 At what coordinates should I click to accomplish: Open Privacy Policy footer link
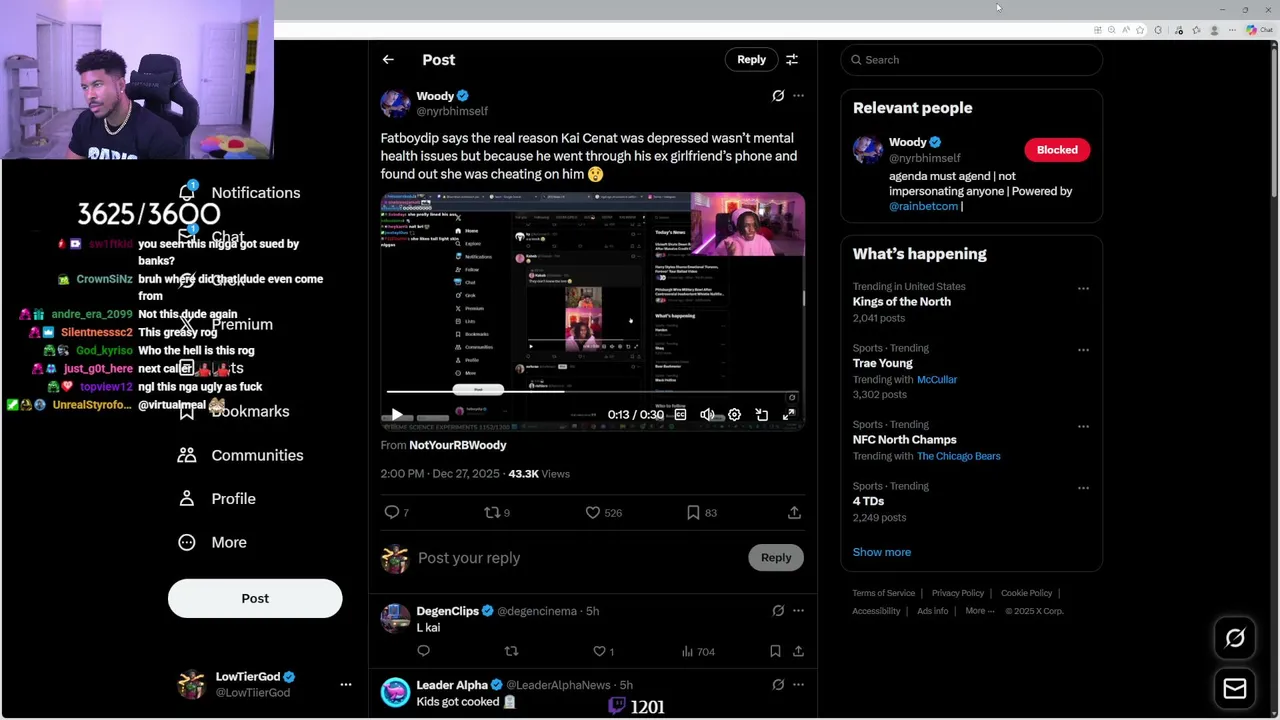(958, 593)
